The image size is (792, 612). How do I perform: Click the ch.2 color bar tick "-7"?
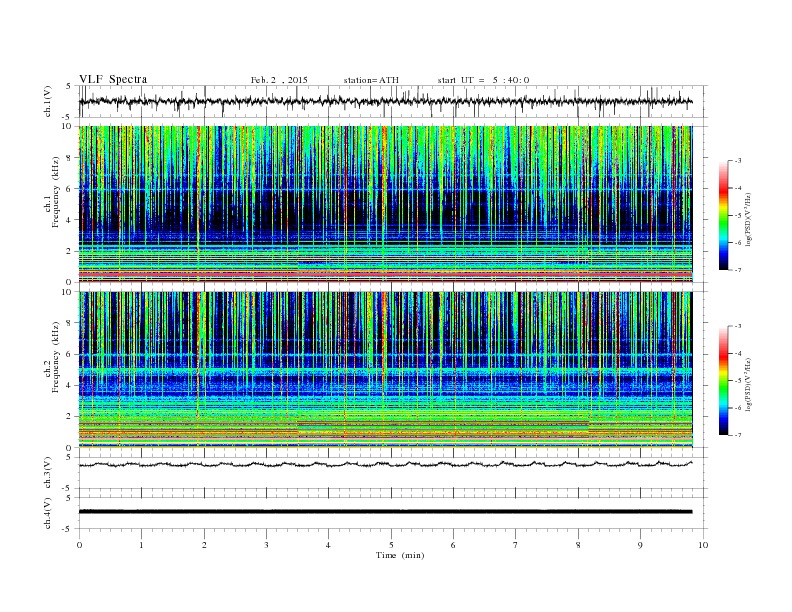pyautogui.click(x=737, y=435)
